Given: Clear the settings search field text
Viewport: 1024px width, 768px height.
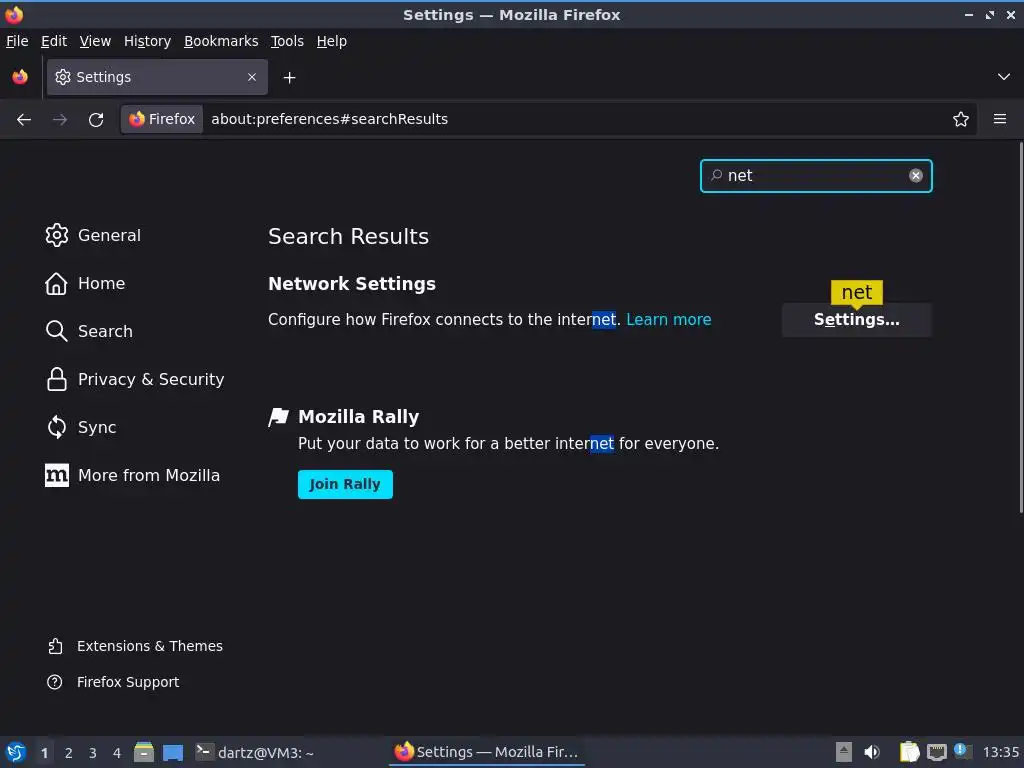Looking at the screenshot, I should [916, 176].
